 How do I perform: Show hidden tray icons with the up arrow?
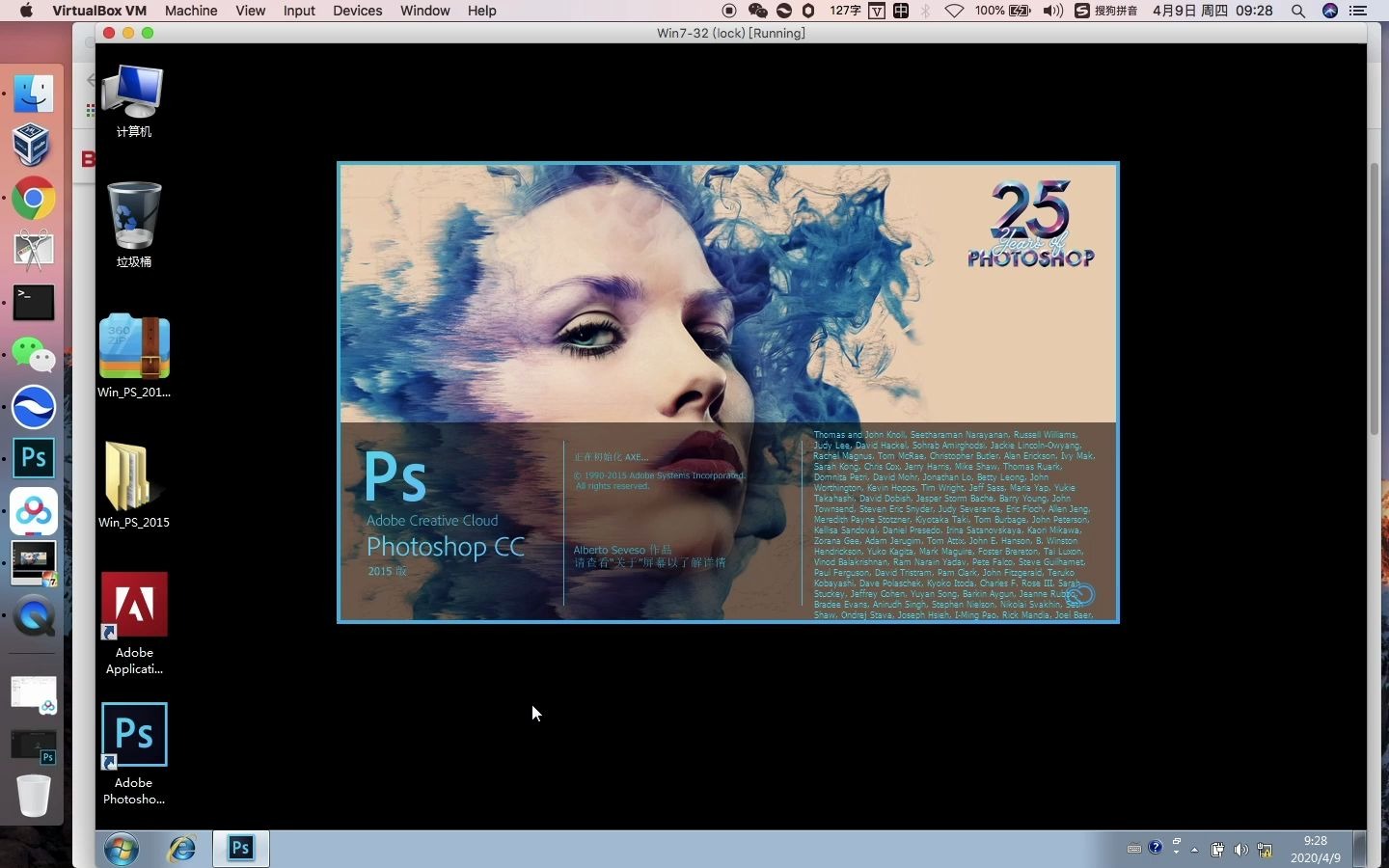(x=1195, y=850)
